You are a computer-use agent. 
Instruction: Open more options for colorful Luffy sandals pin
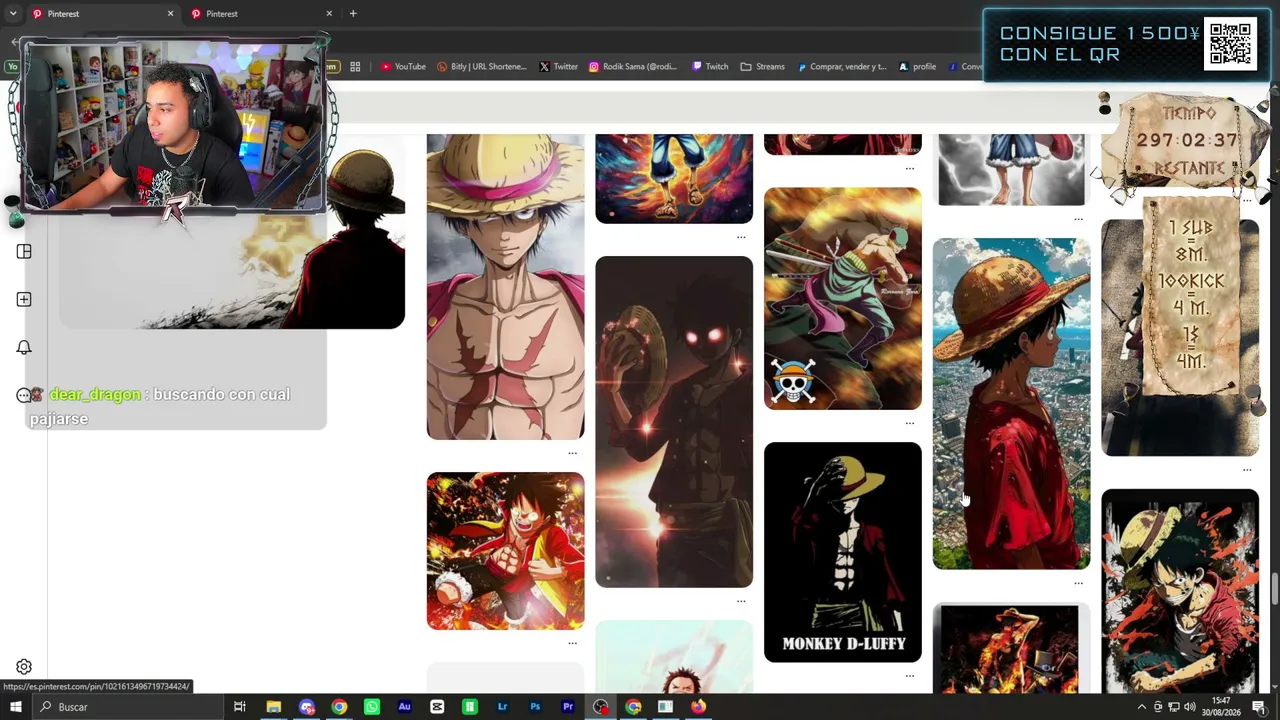741,237
